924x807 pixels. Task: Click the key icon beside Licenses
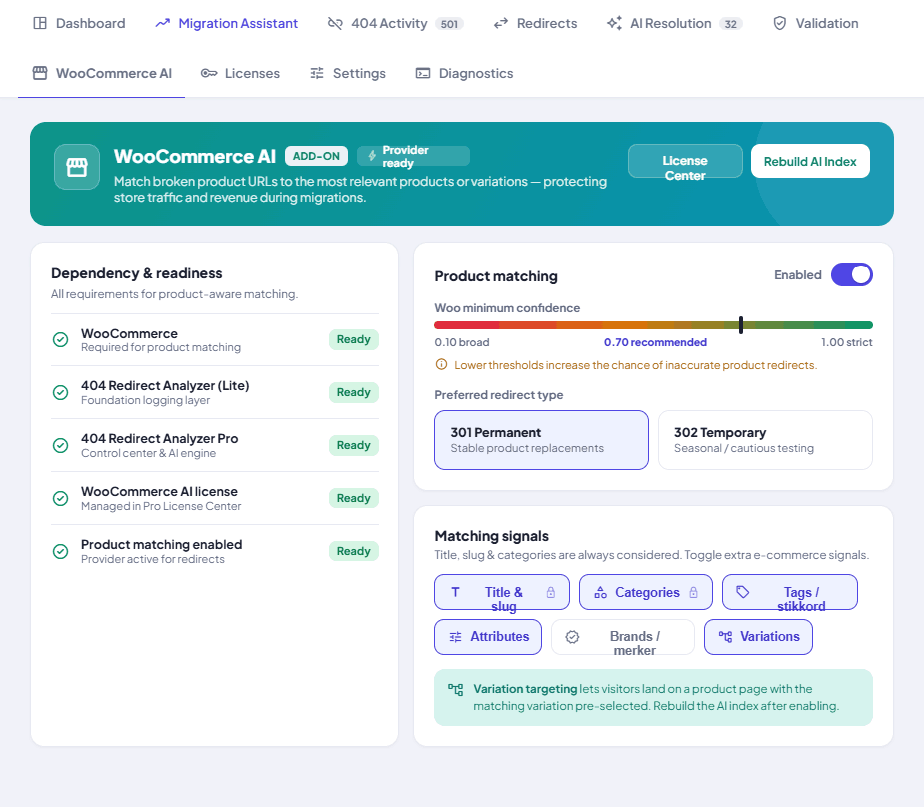tap(209, 74)
